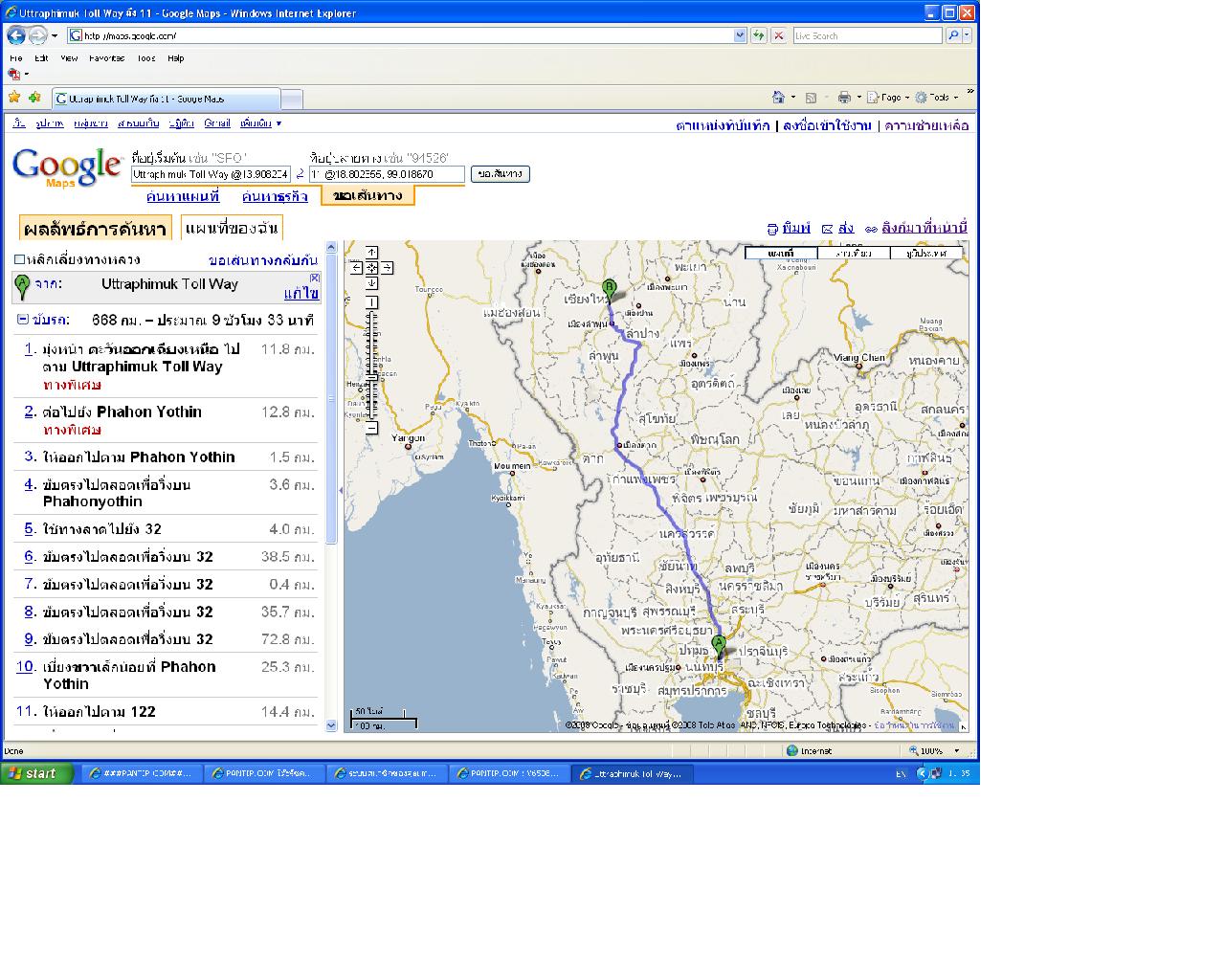The width and height of the screenshot is (1225, 980).
Task: Collapse the left panel with arrow handle
Action: [x=341, y=490]
